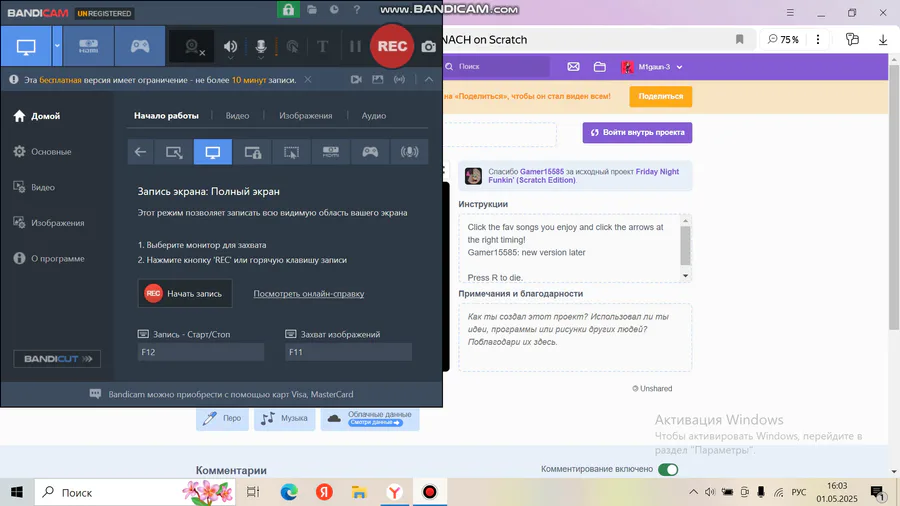Dismiss the free version limit notice

308,80
